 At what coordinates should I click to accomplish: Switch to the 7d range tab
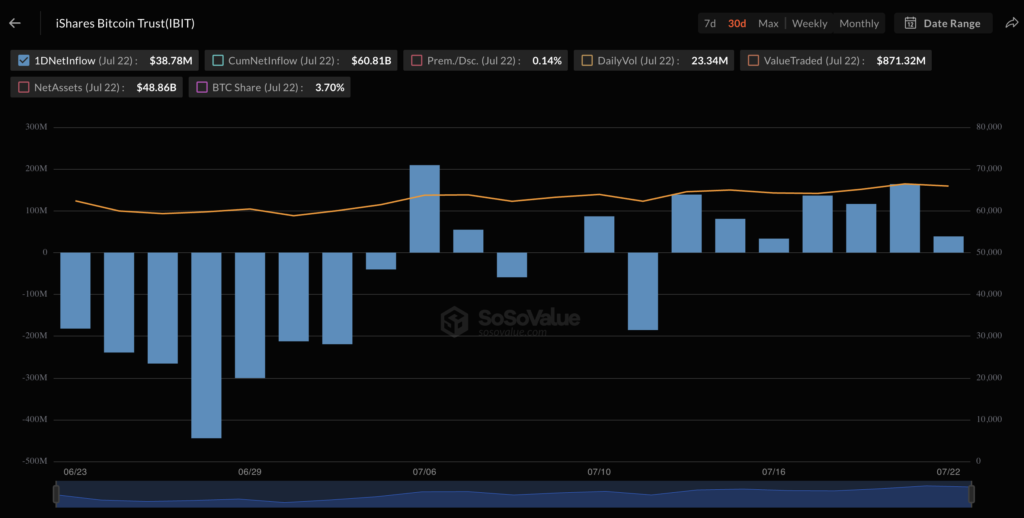click(x=710, y=23)
